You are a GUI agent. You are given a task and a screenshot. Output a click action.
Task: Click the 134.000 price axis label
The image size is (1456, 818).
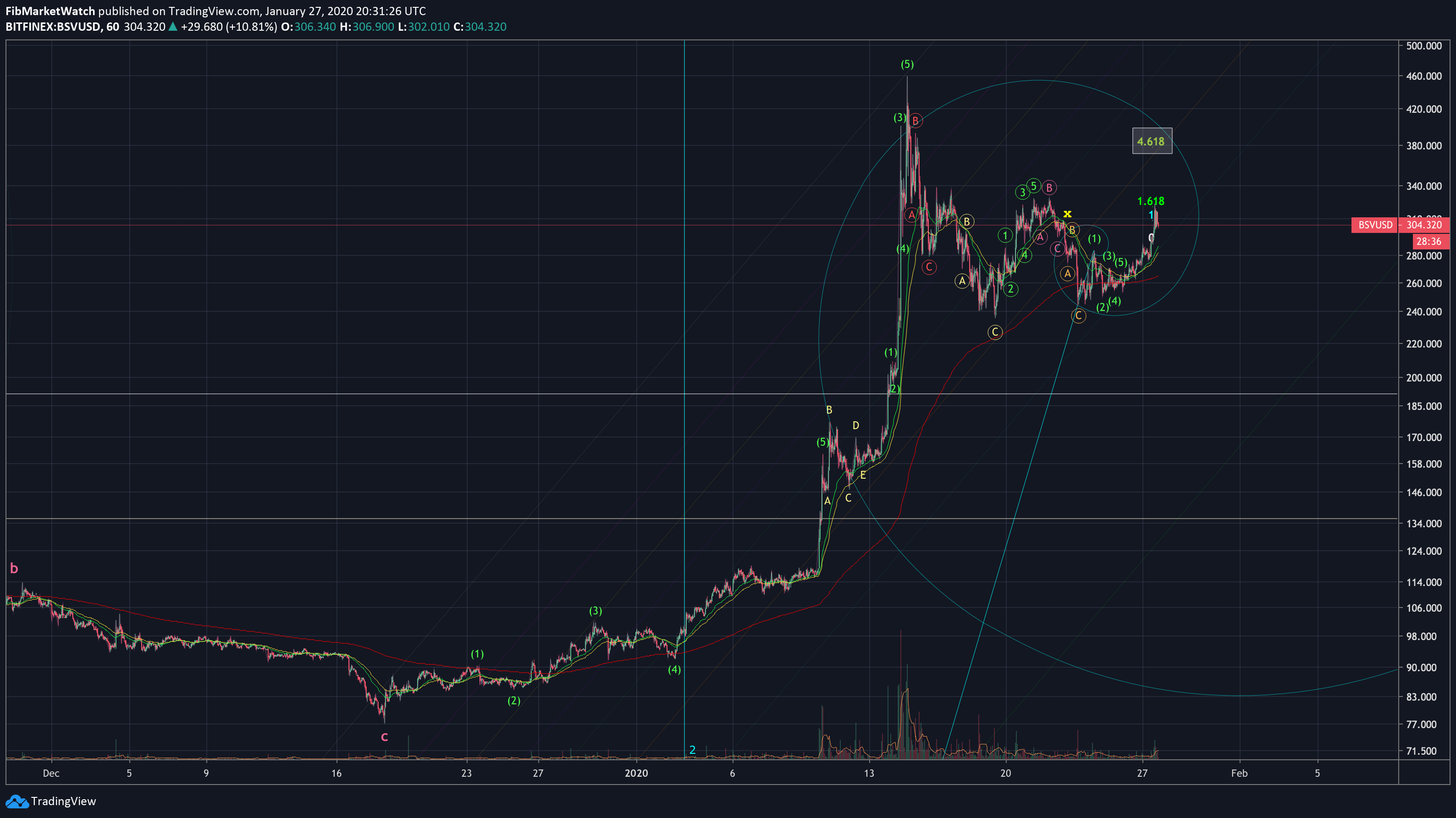[x=1424, y=524]
